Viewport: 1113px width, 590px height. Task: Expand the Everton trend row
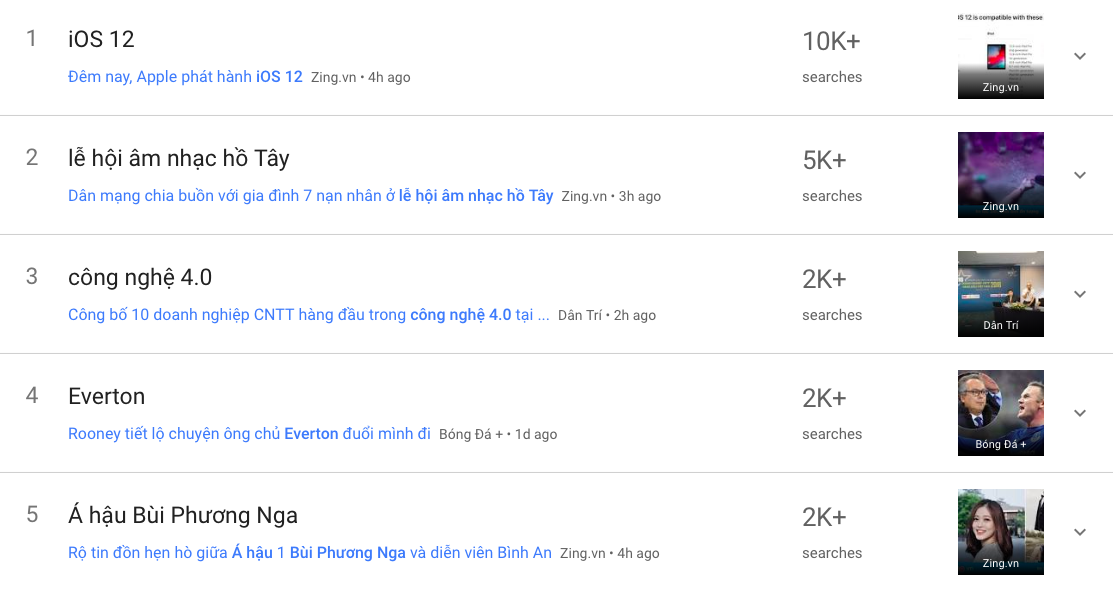point(1079,413)
